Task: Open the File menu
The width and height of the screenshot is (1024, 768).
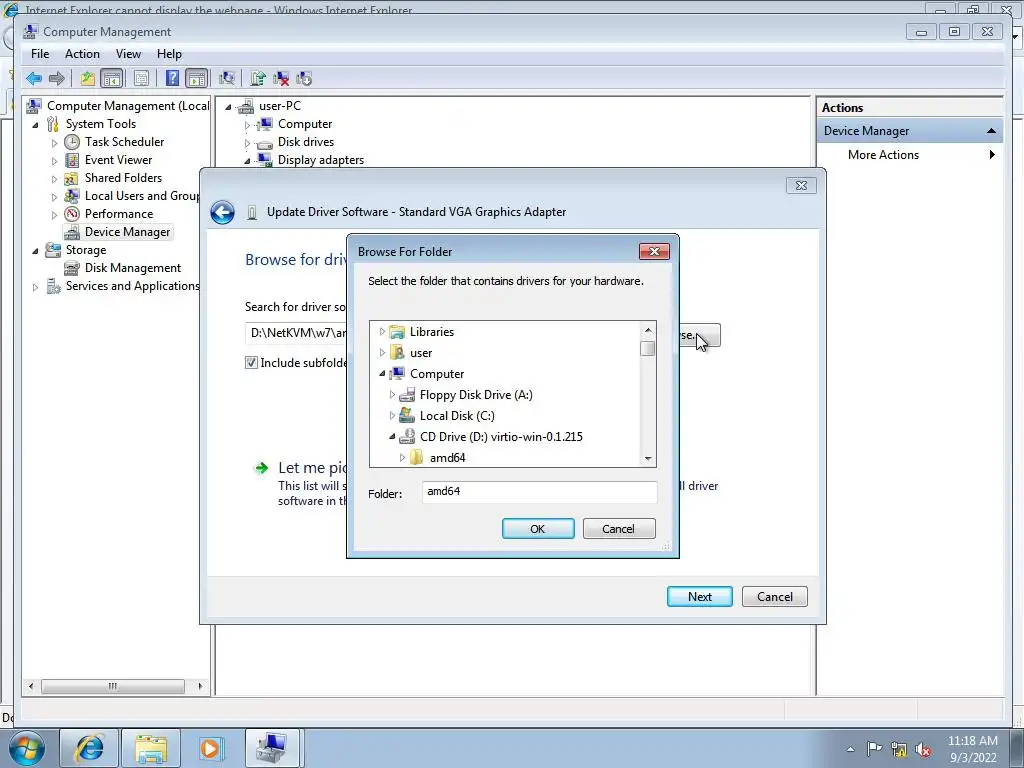Action: pyautogui.click(x=40, y=54)
